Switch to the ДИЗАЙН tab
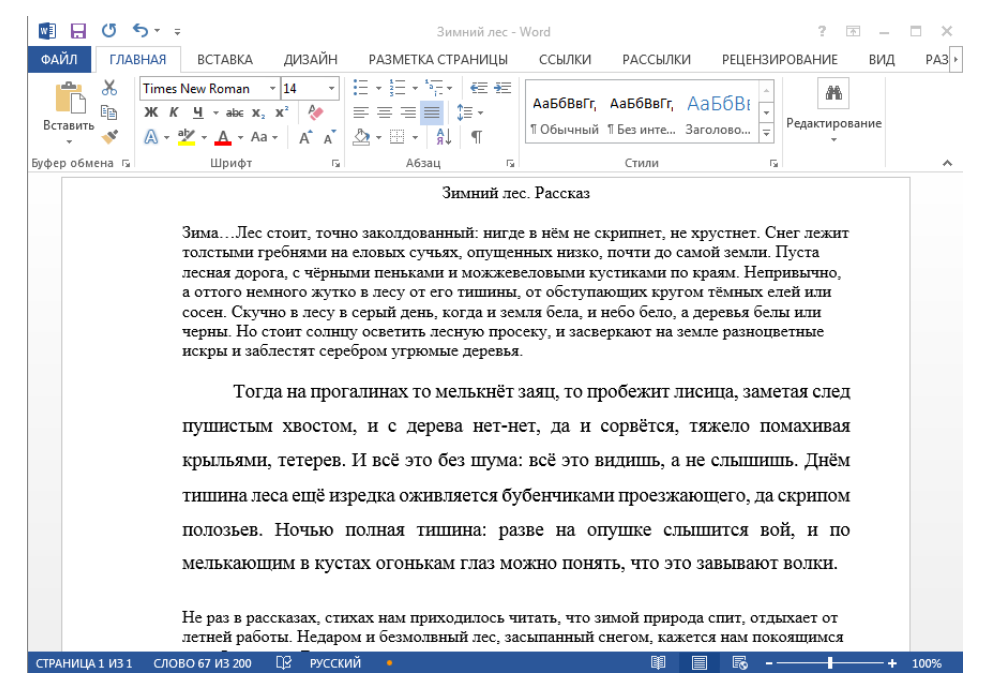 (310, 60)
